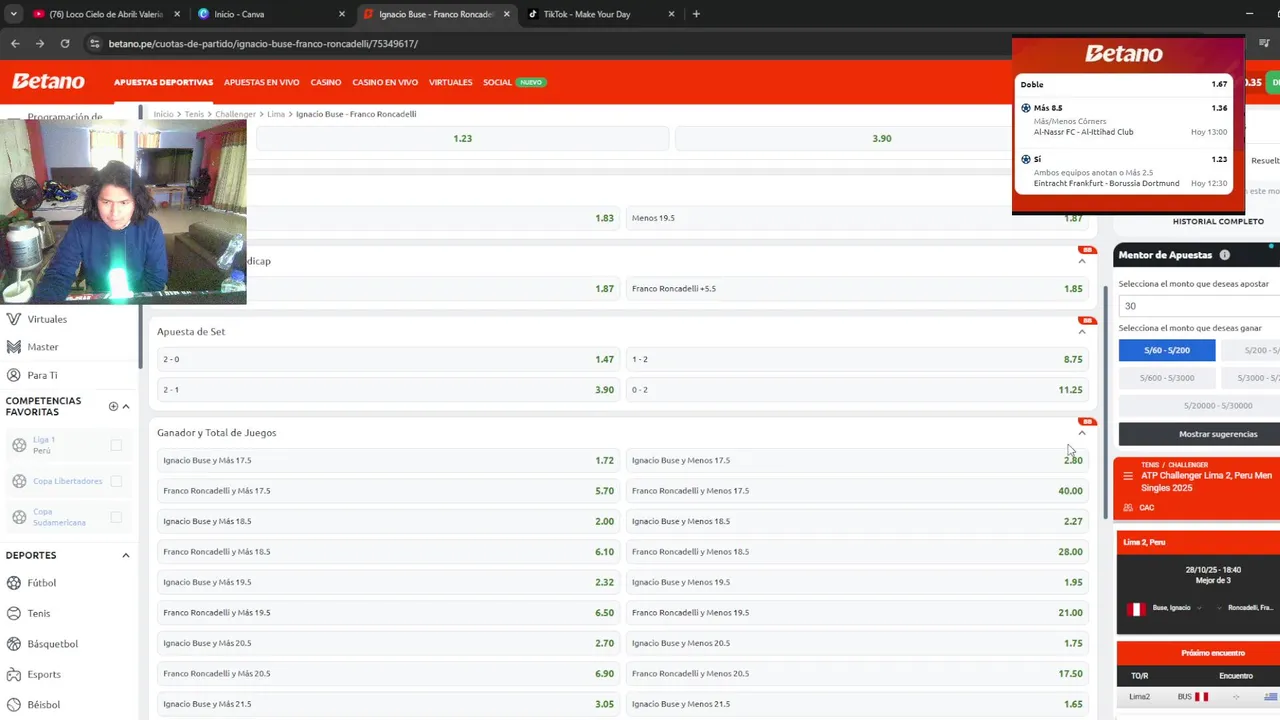Open the Social Nuevo menu item
This screenshot has width=1280, height=720.
(x=514, y=82)
